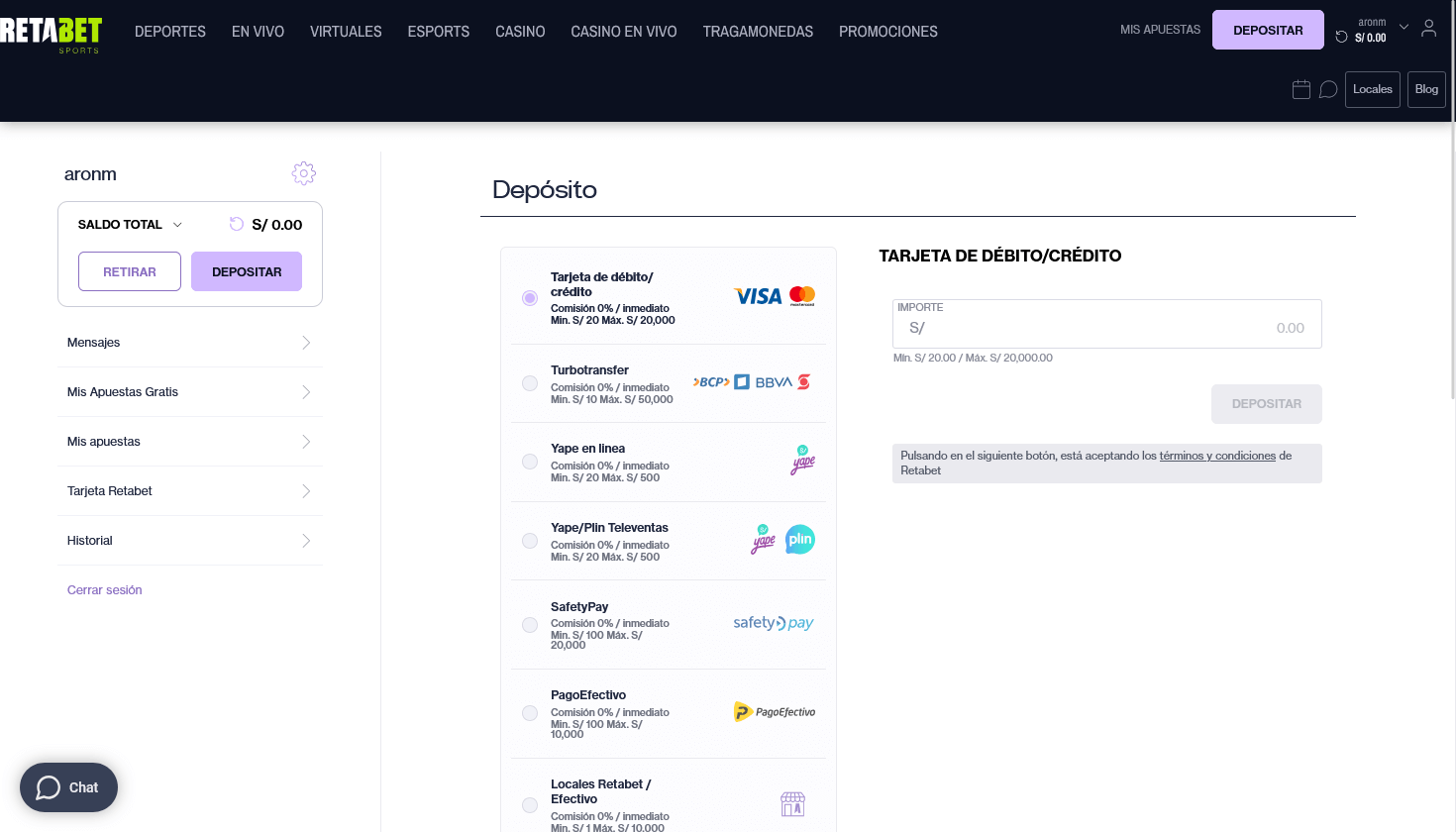Go to Casino

(520, 32)
